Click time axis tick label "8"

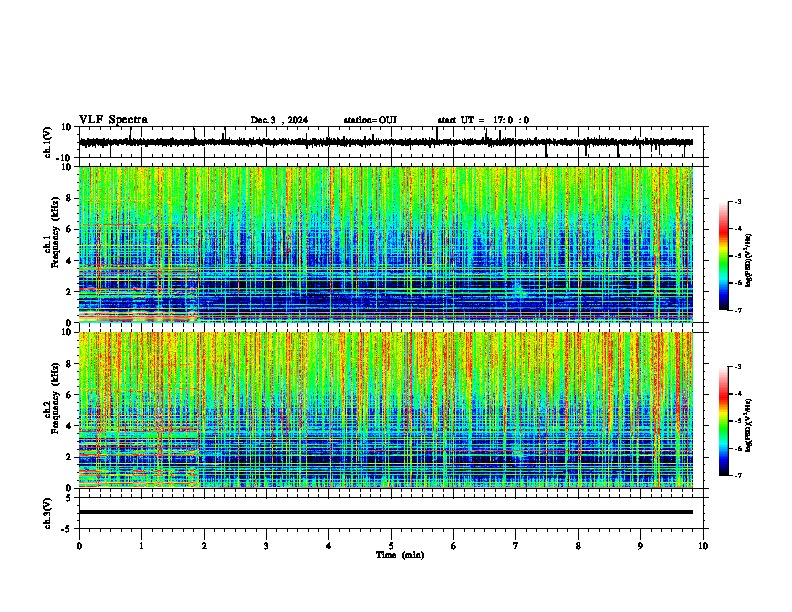coord(578,546)
